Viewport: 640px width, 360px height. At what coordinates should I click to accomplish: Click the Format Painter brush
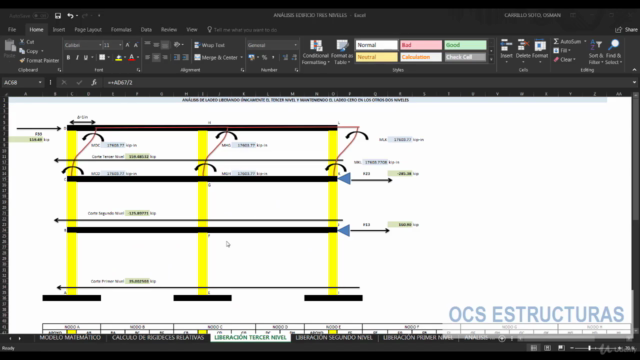coord(39,60)
